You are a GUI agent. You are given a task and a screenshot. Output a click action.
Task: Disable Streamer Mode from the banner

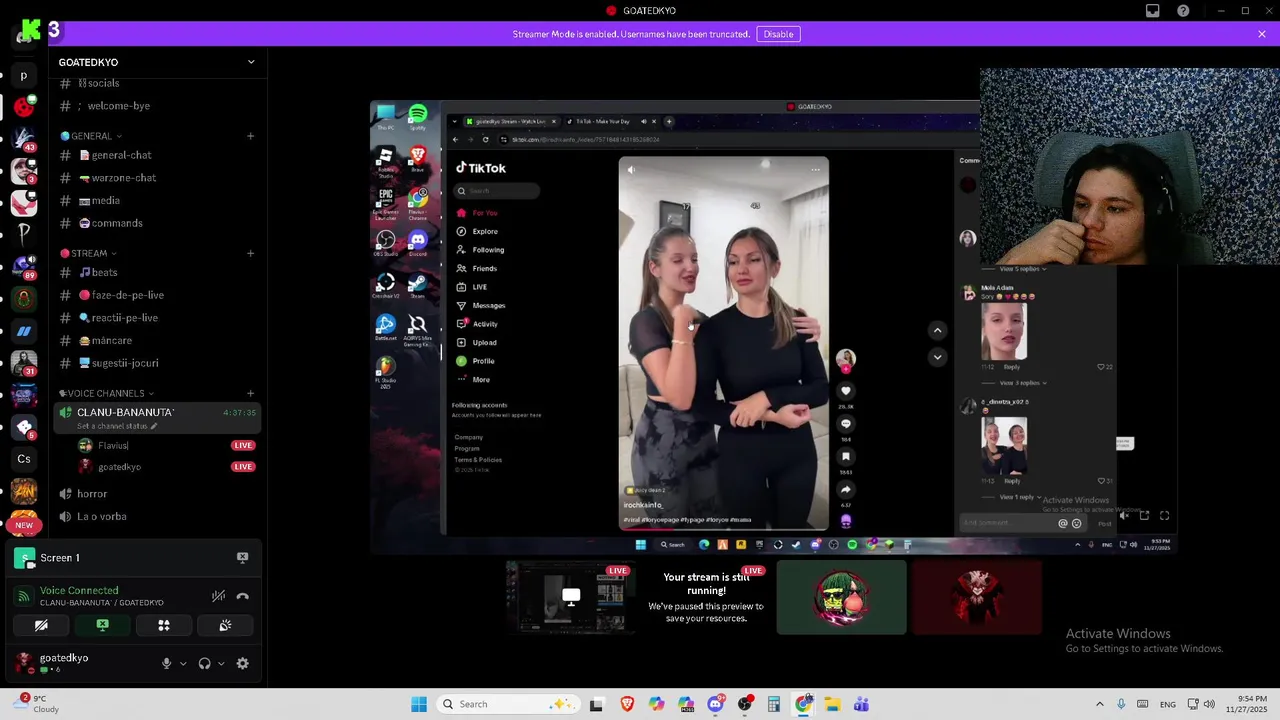(x=778, y=34)
